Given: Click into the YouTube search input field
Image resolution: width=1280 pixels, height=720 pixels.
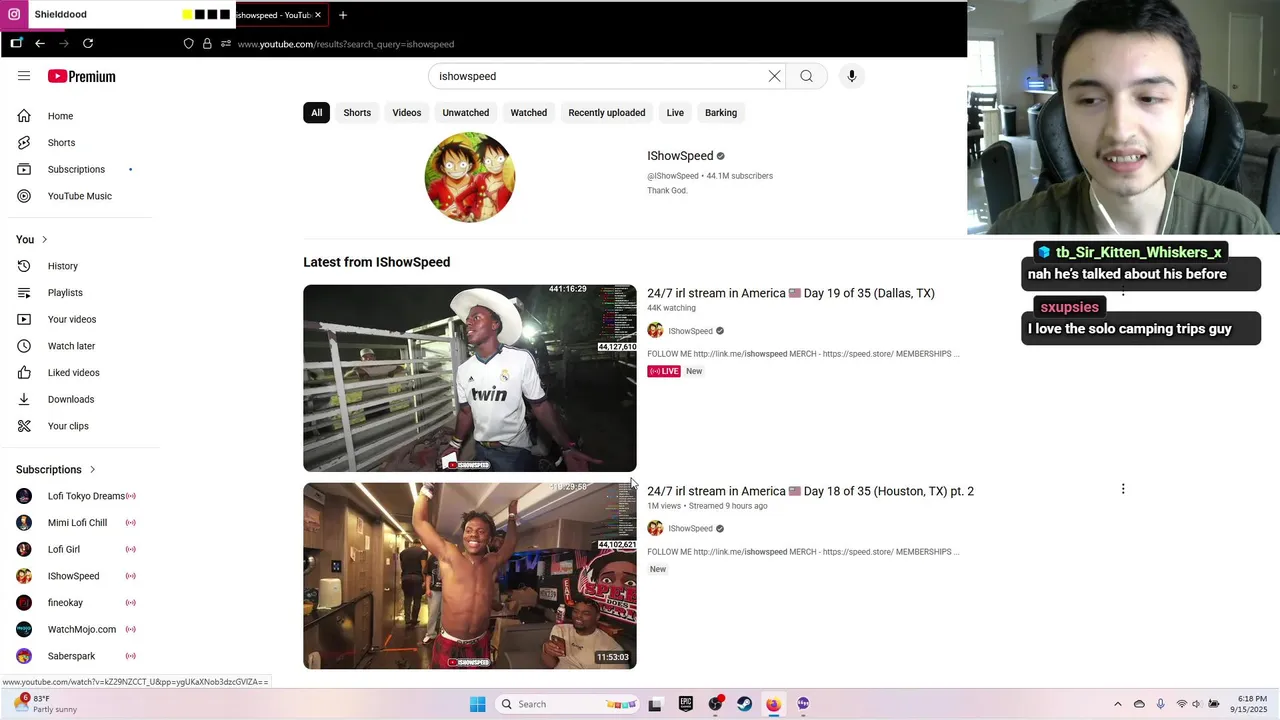Looking at the screenshot, I should (598, 76).
